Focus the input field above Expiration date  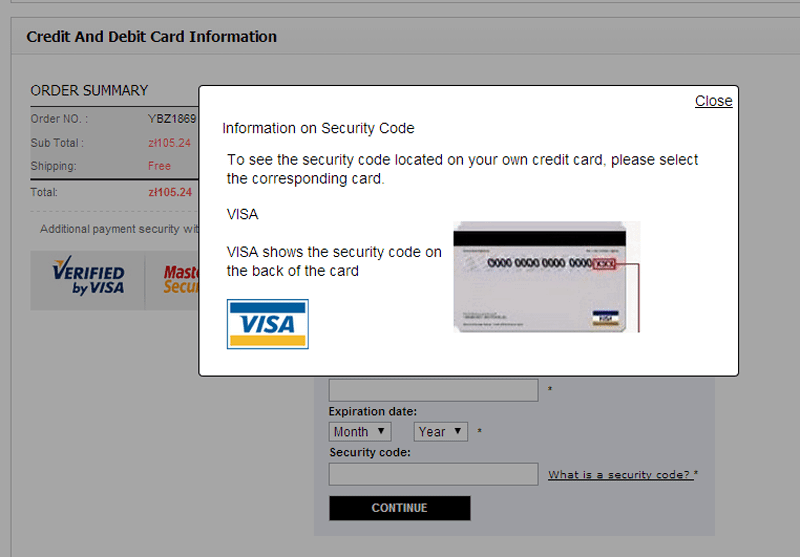(433, 390)
